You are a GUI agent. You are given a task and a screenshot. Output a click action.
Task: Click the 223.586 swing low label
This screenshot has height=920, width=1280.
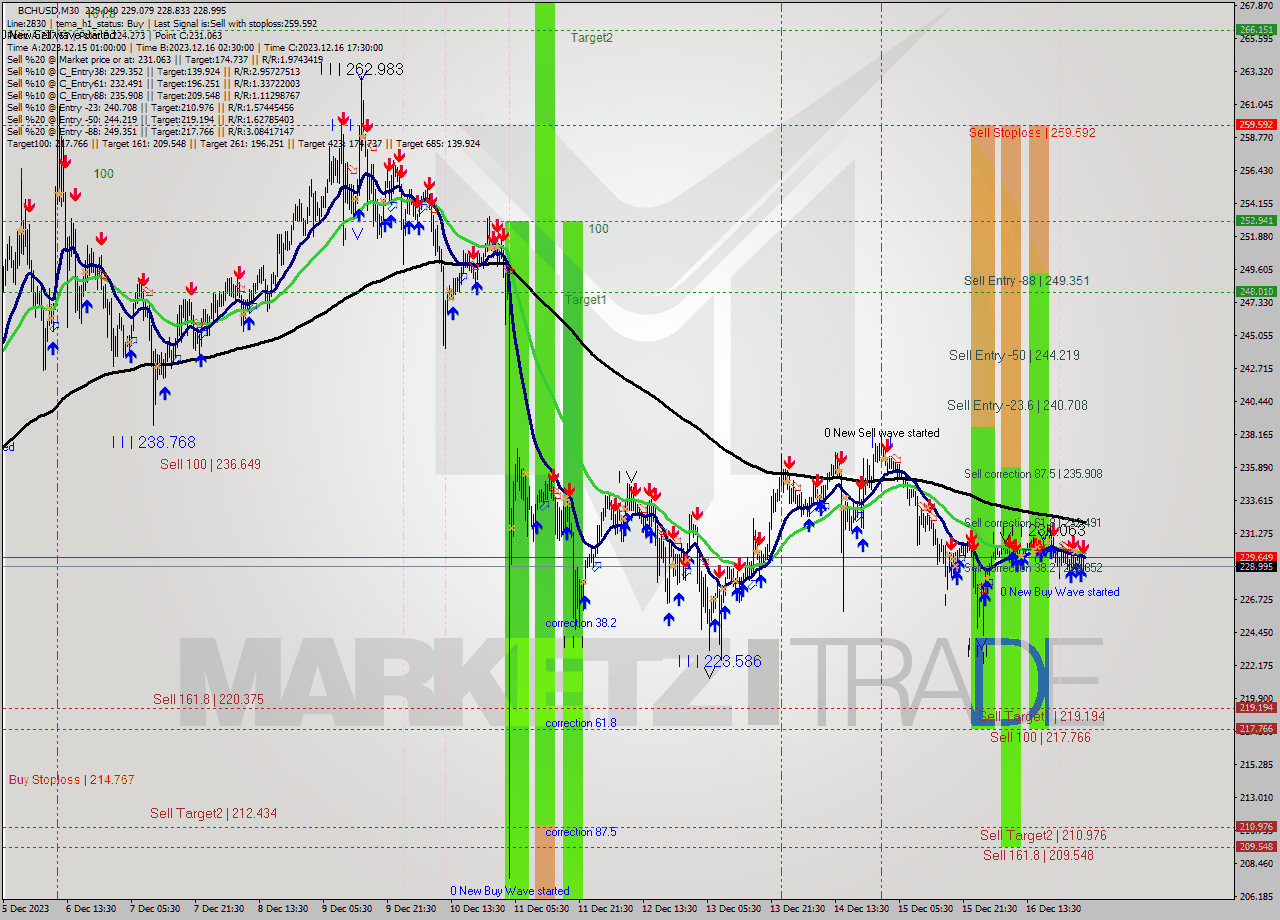click(x=720, y=661)
